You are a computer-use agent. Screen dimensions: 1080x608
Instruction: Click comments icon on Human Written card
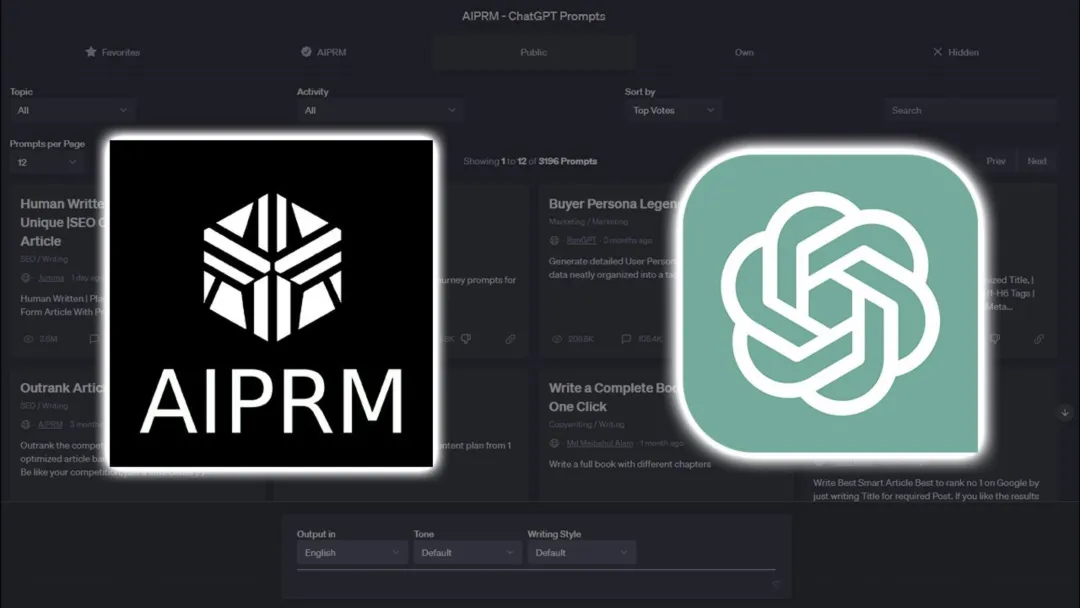[x=94, y=339]
